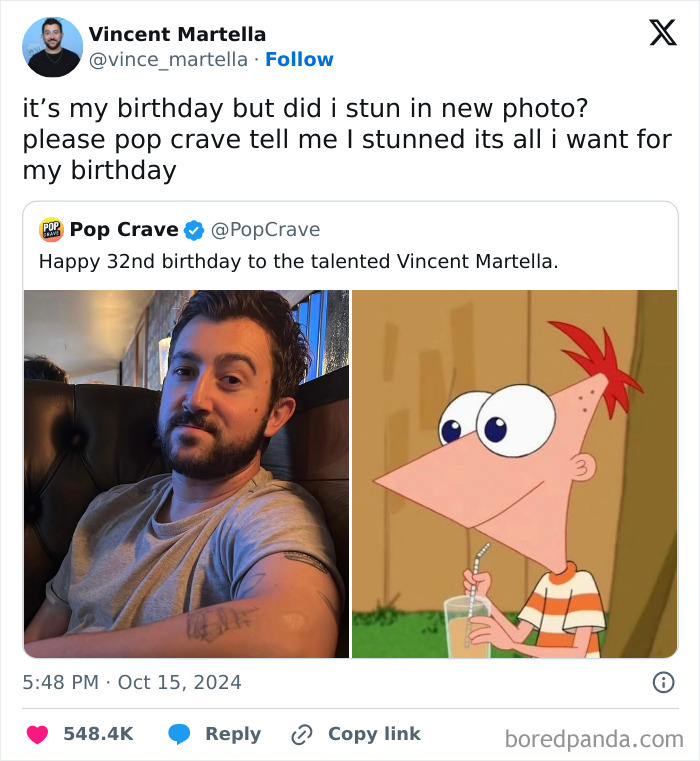This screenshot has width=700, height=761.
Task: Open the tweet info circle icon
Action: 662,683
